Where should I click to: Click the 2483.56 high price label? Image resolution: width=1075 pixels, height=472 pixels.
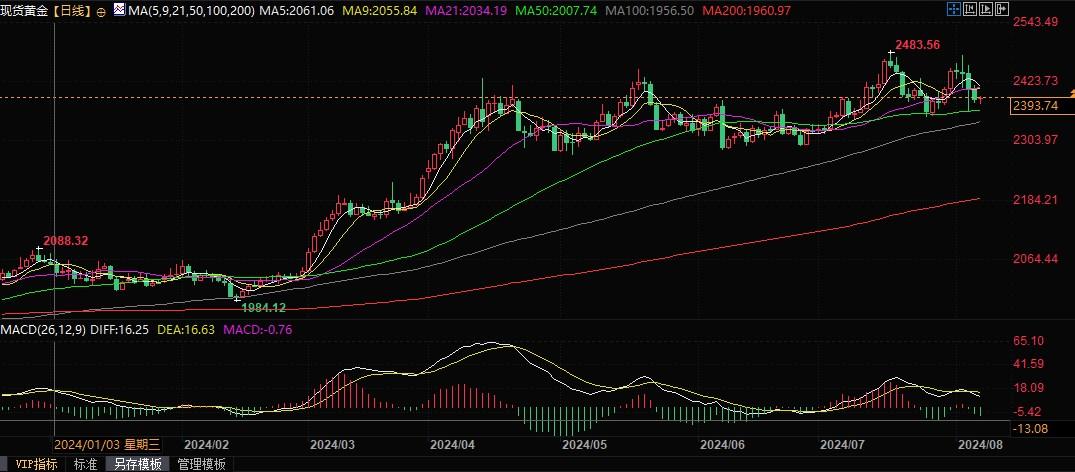pos(917,45)
